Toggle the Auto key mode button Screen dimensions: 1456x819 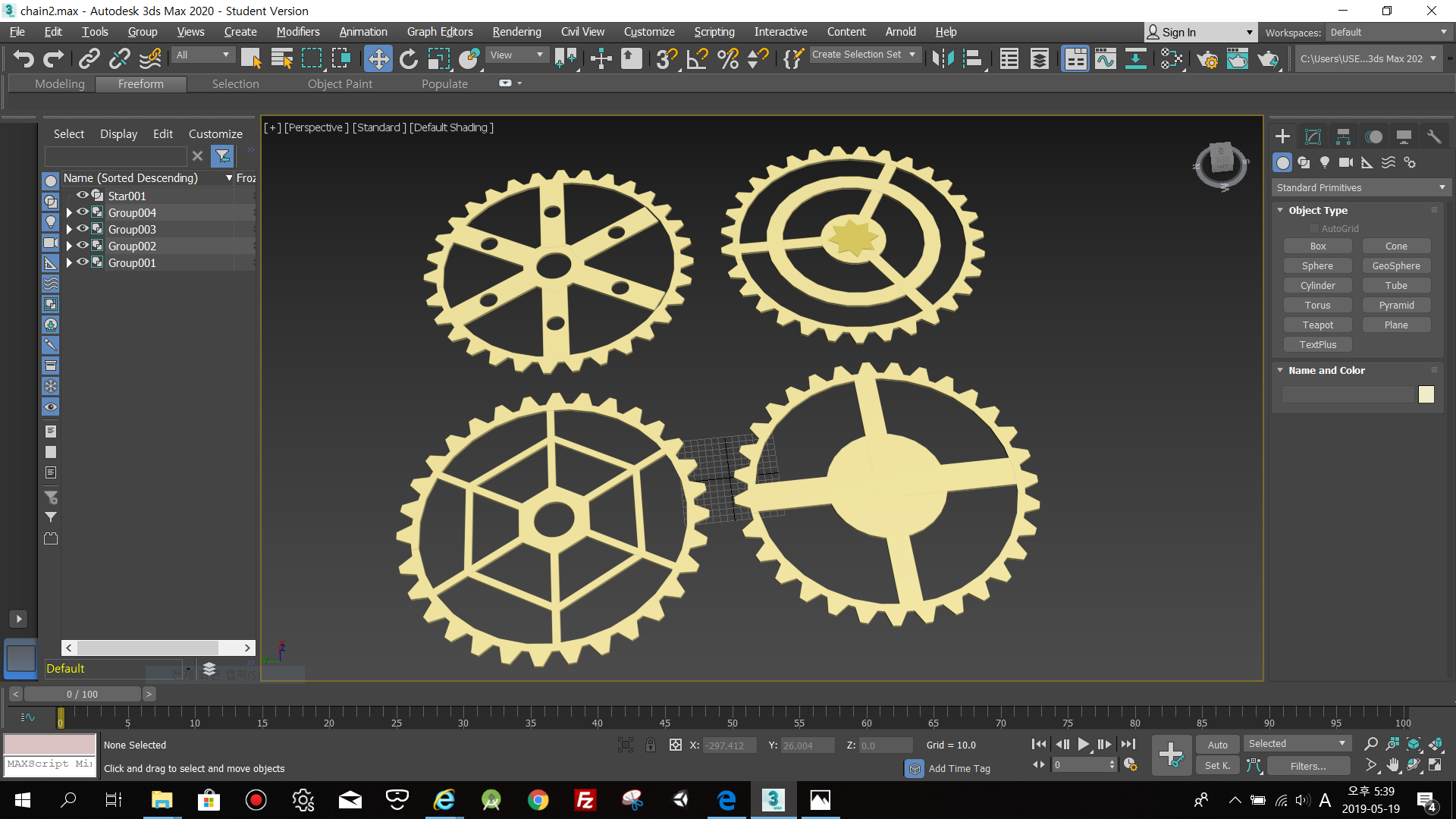[1217, 745]
